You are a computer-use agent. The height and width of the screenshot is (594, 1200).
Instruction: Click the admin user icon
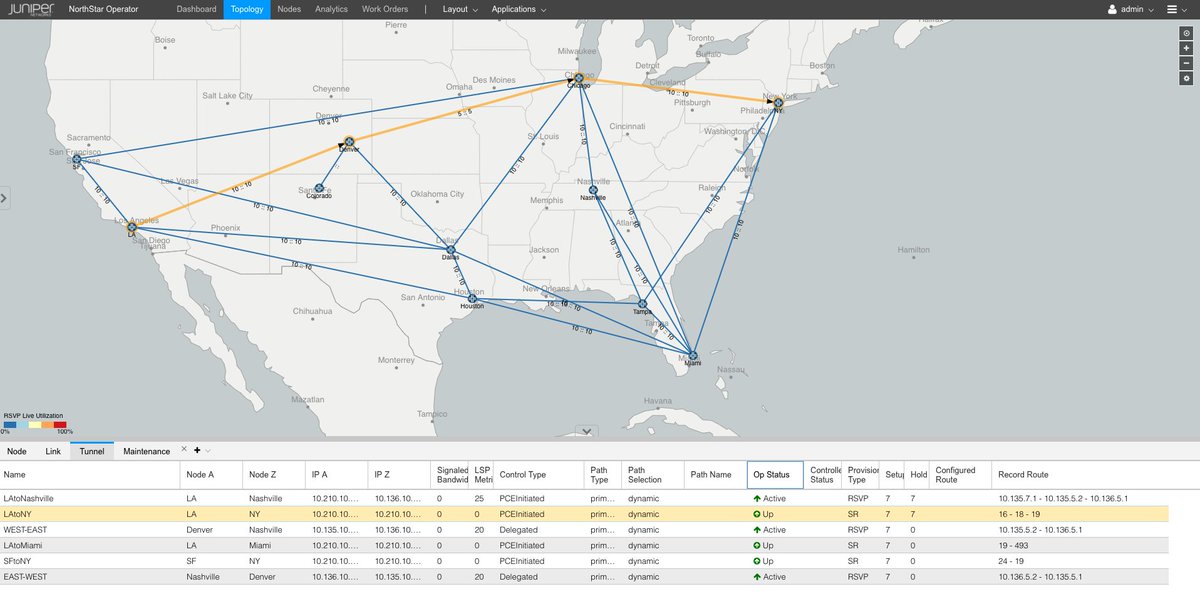point(1112,9)
